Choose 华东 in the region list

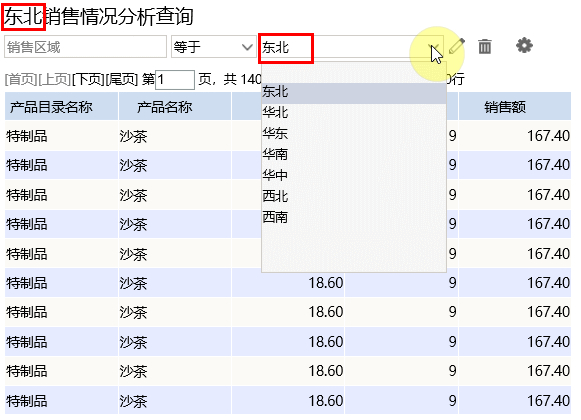(x=354, y=133)
